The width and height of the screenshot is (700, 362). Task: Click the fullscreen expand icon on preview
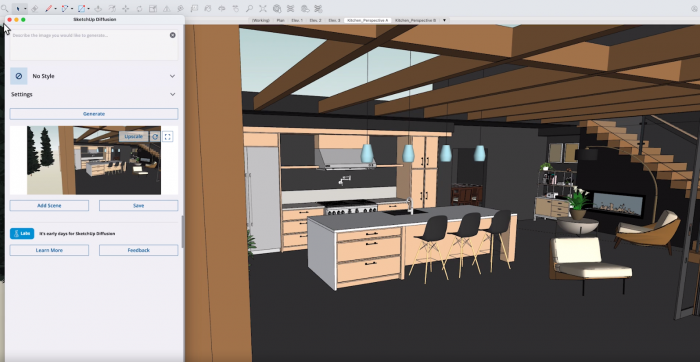pyautogui.click(x=167, y=137)
